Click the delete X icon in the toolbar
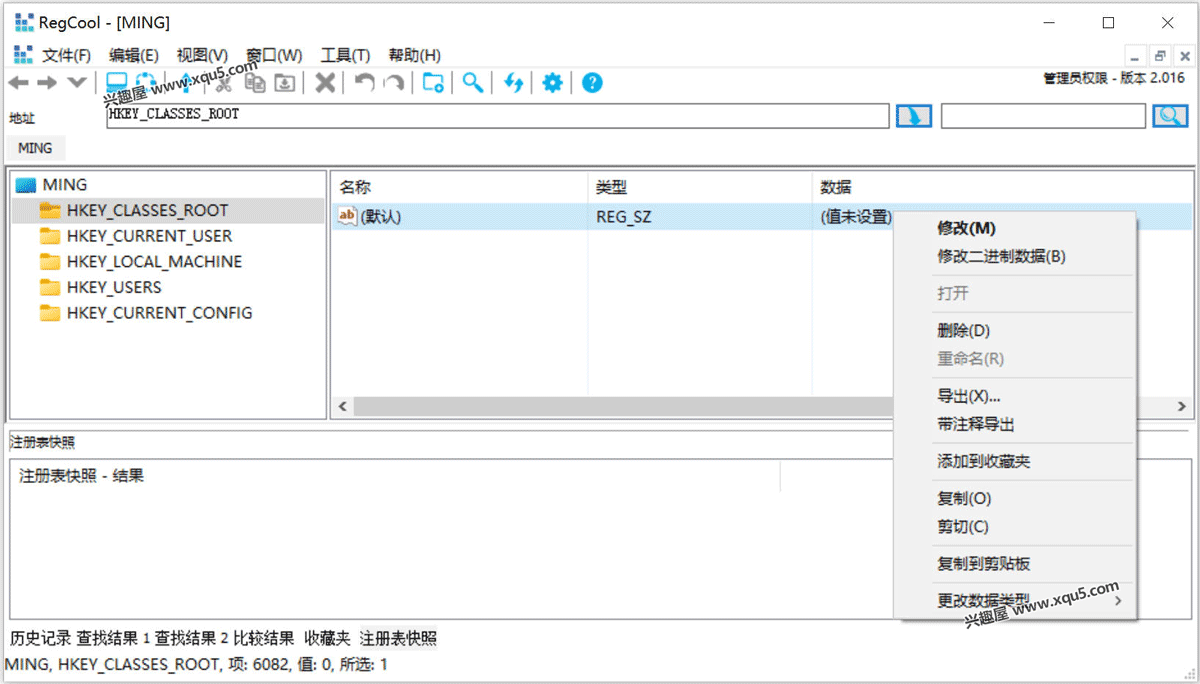Screen dimensions: 1200x684 pos(325,83)
